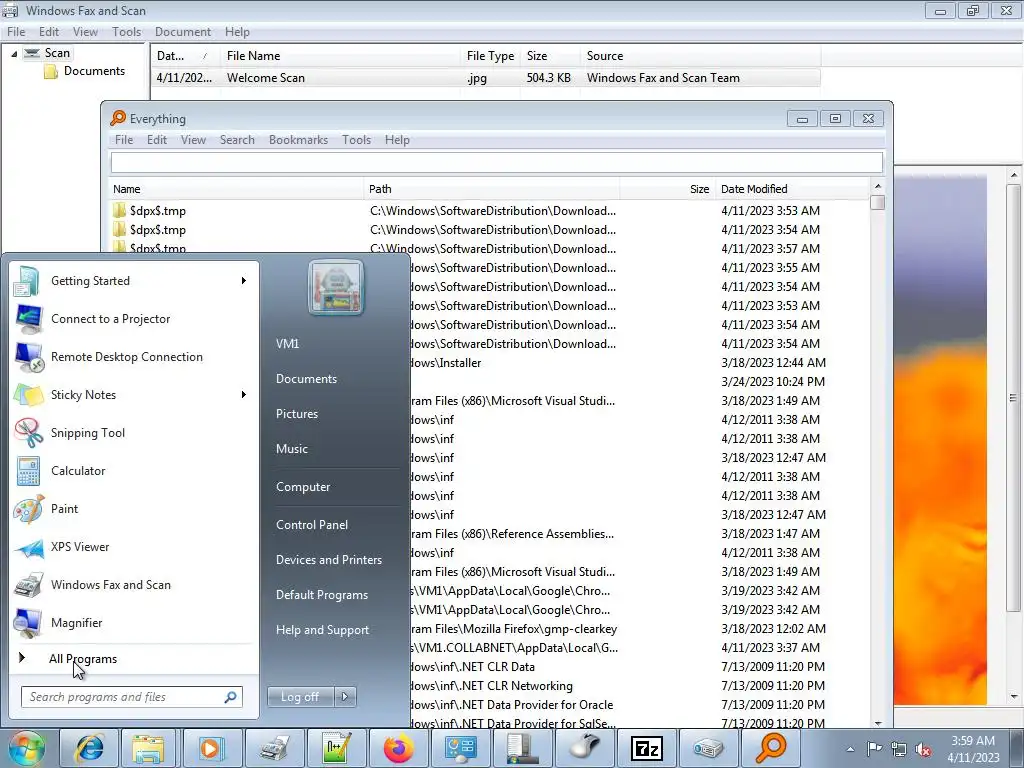Screen dimensions: 1024x768
Task: Open Devices and Printers
Action: click(329, 560)
